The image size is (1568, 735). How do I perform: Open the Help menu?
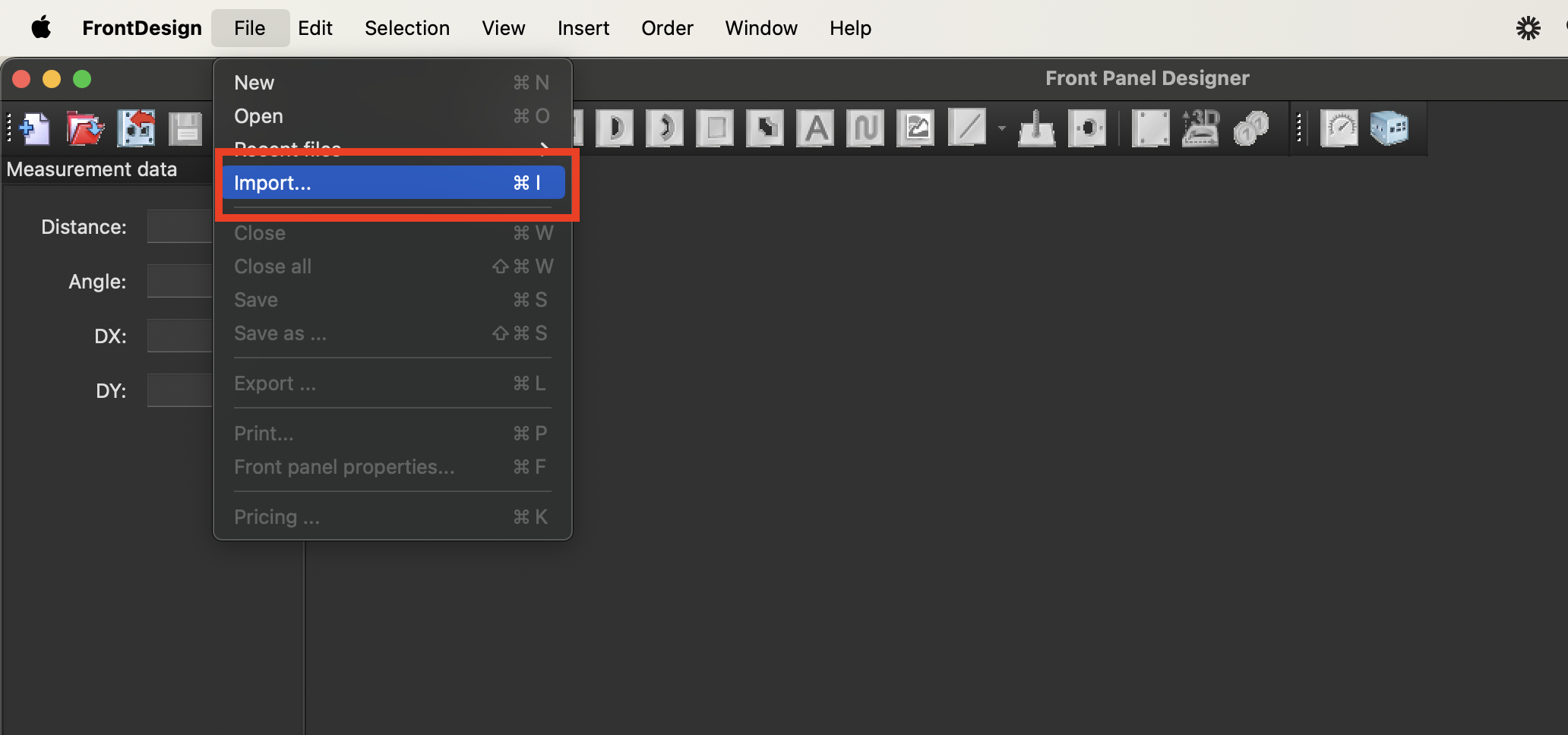[x=850, y=28]
